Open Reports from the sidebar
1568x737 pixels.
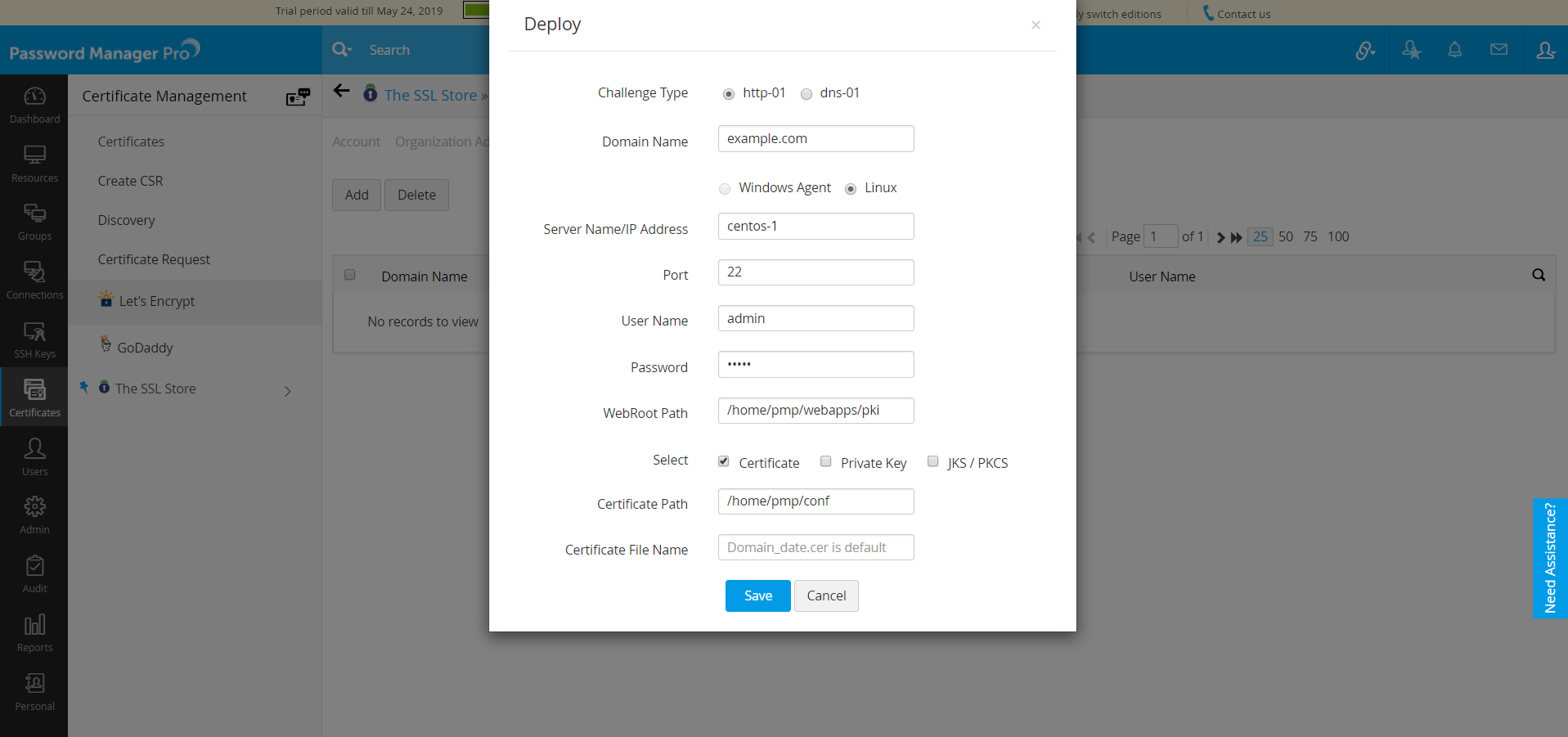34,633
